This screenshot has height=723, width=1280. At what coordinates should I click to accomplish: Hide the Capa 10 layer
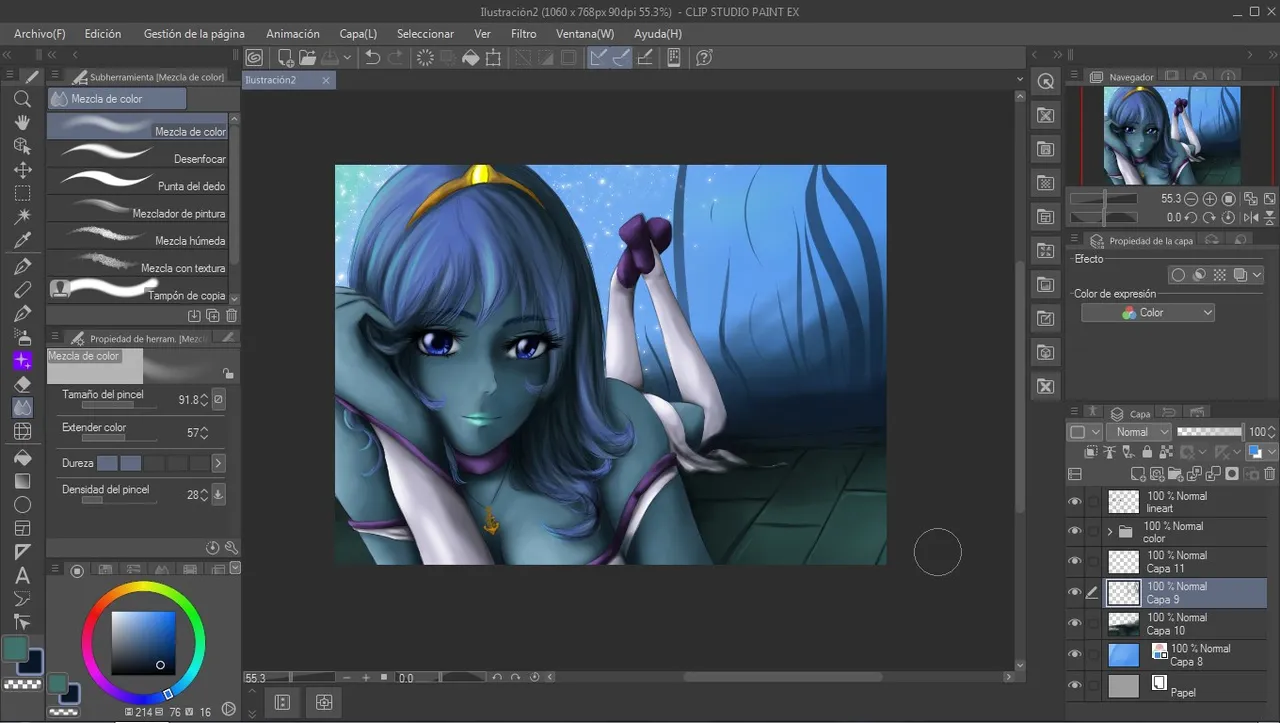tap(1075, 624)
